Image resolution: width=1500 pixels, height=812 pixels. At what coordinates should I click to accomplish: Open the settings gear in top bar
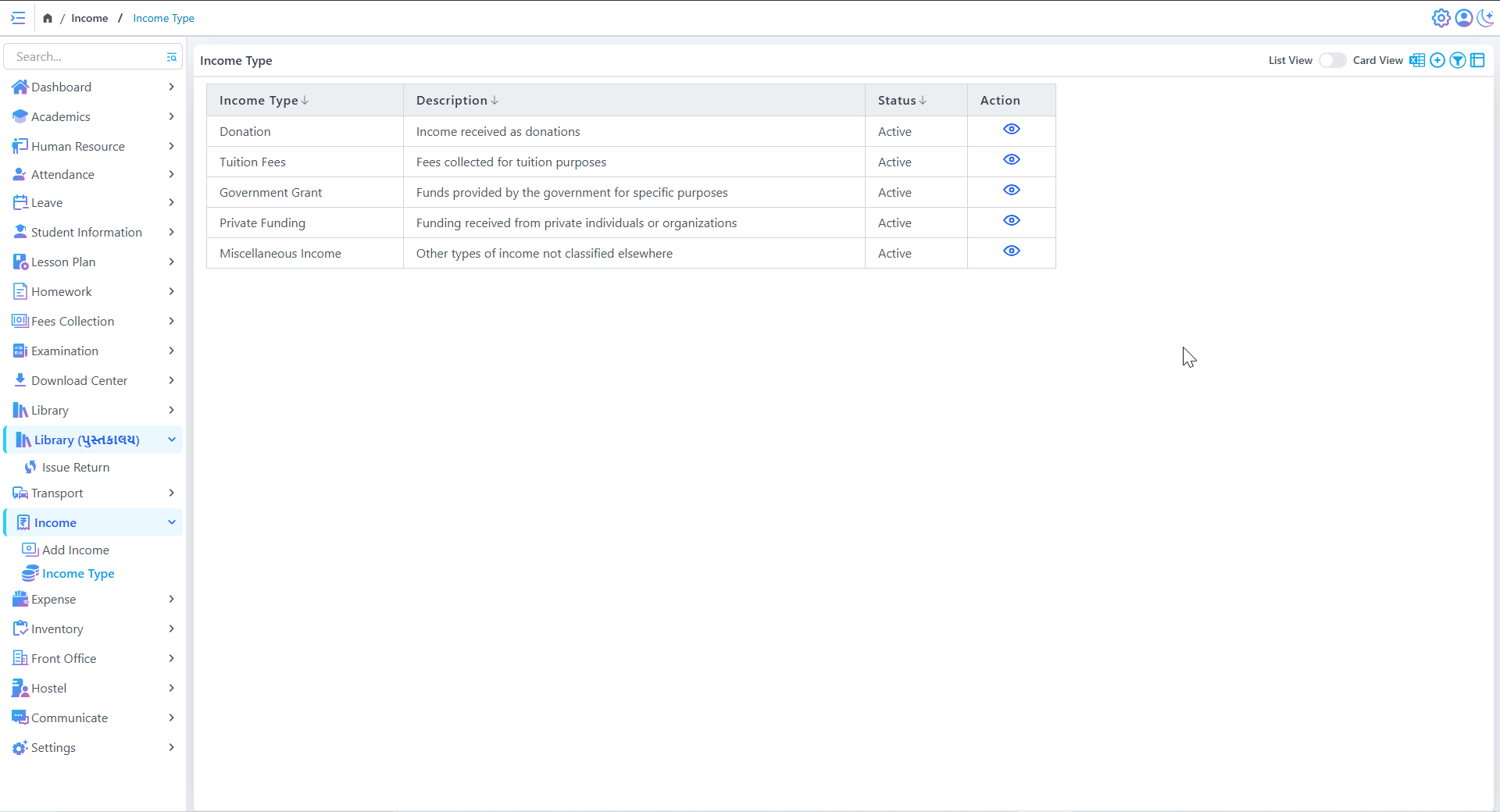pyautogui.click(x=1441, y=18)
